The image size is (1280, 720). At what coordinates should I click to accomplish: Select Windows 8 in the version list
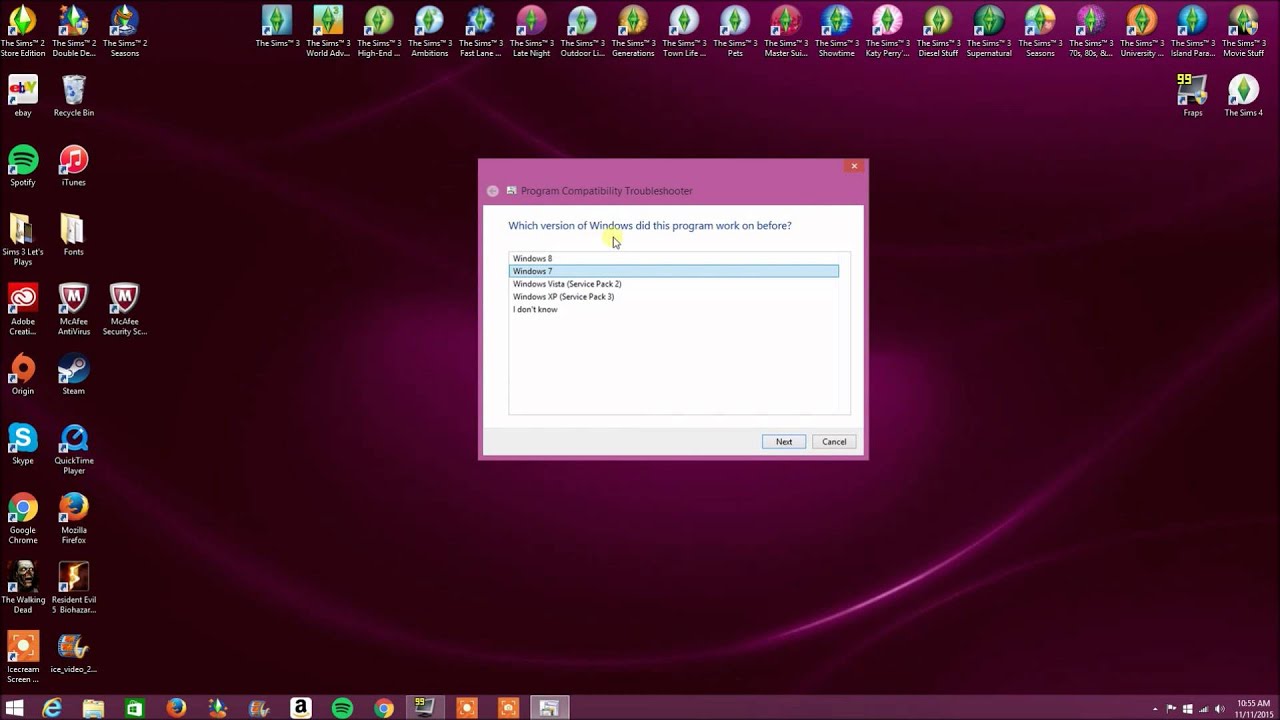click(x=674, y=258)
